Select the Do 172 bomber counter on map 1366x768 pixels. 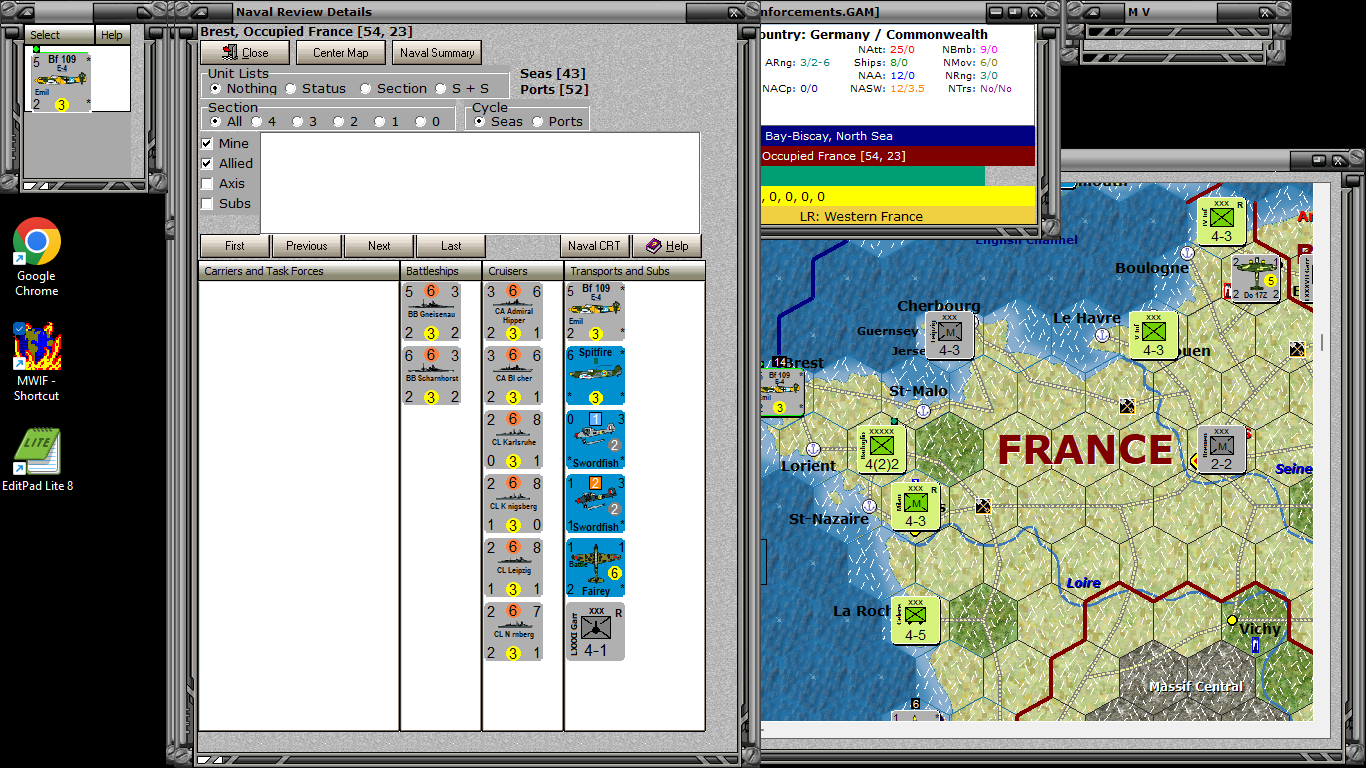click(1256, 278)
